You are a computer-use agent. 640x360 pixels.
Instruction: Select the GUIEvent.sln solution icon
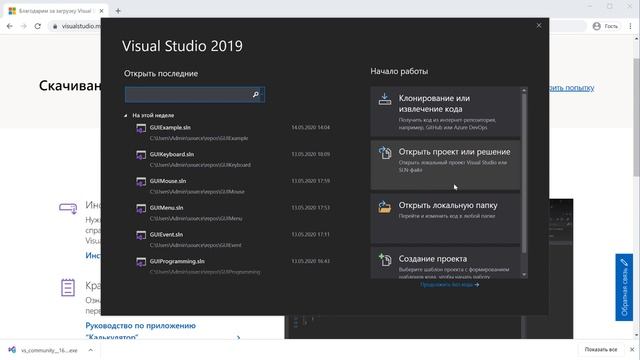click(x=141, y=236)
